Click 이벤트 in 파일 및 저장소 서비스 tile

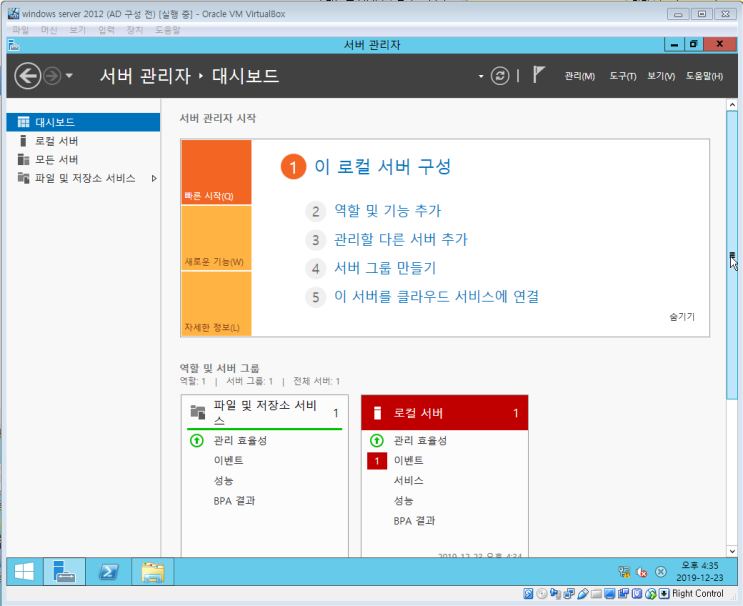[228, 461]
